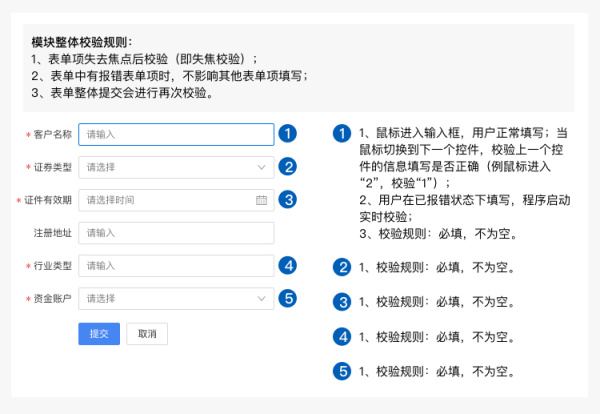
Task: Click badge 4 beside 行业类型 field
Action: pos(288,266)
